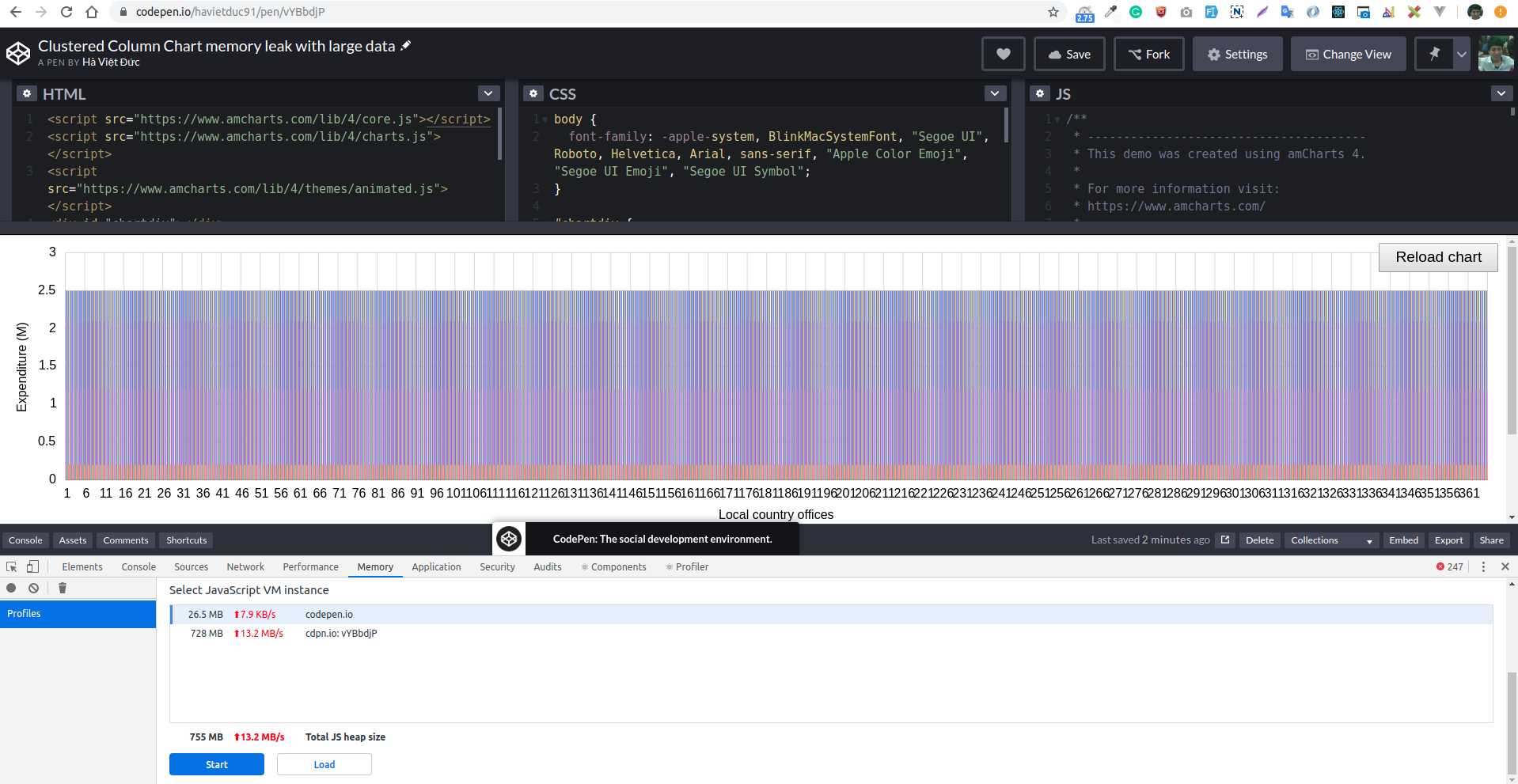Open the Performance tab
Screen dimensions: 1518x784
pyautogui.click(x=310, y=566)
